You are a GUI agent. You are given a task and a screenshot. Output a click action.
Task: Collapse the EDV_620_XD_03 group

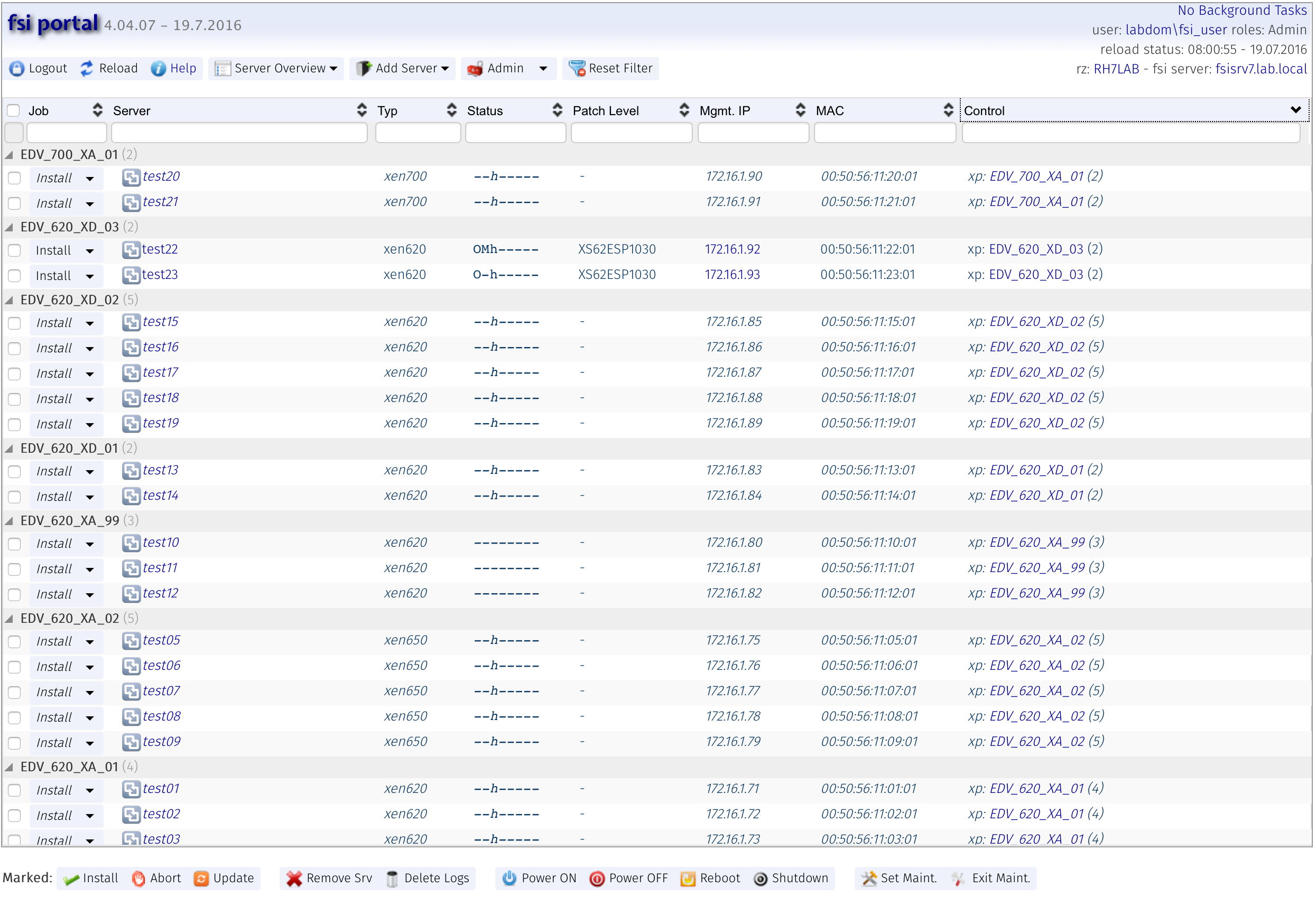point(9,228)
